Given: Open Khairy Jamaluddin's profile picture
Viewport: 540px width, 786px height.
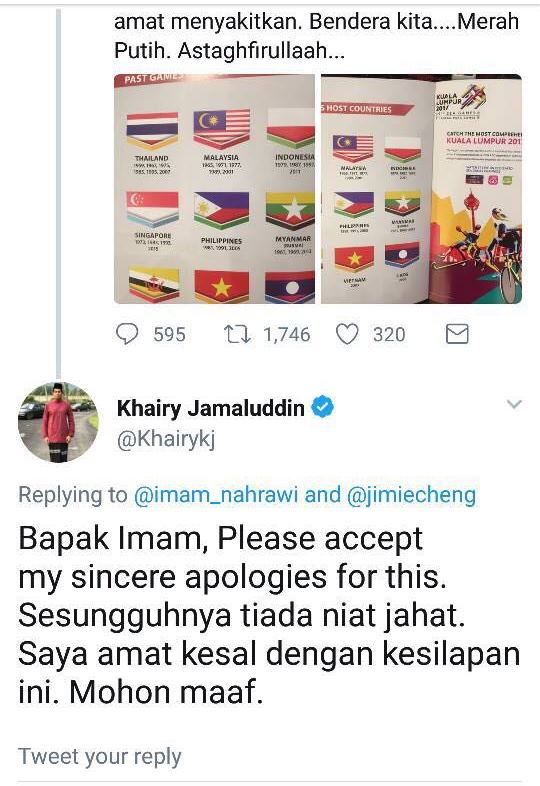Looking at the screenshot, I should tap(58, 422).
